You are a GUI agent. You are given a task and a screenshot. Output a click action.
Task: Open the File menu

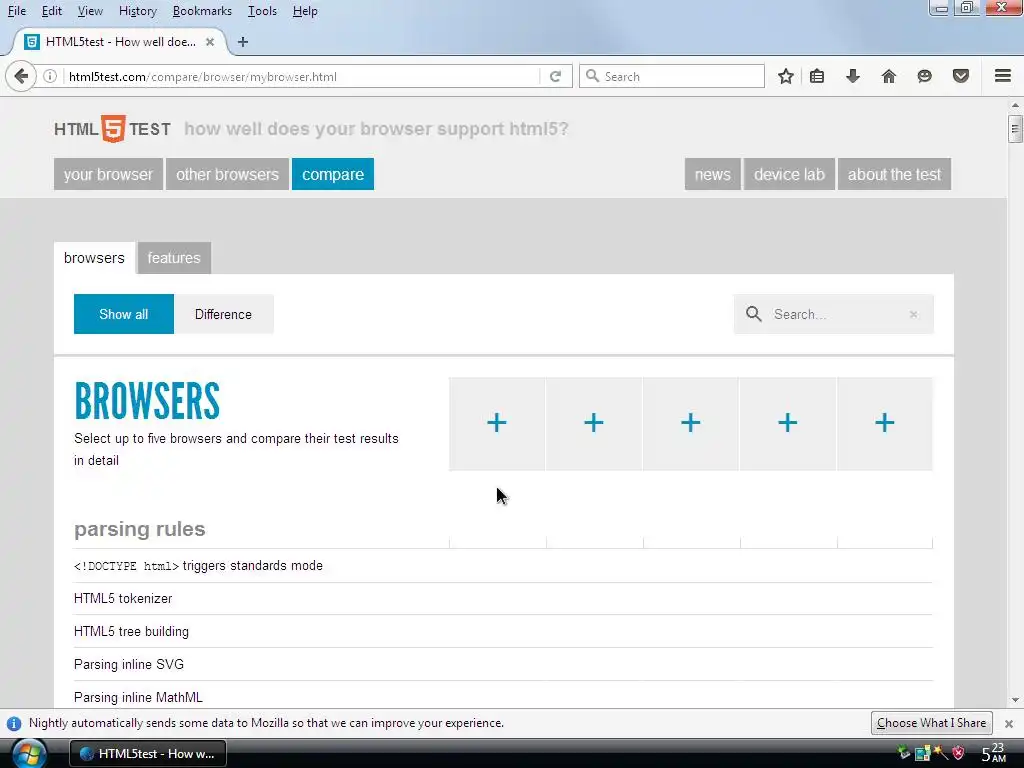click(17, 11)
